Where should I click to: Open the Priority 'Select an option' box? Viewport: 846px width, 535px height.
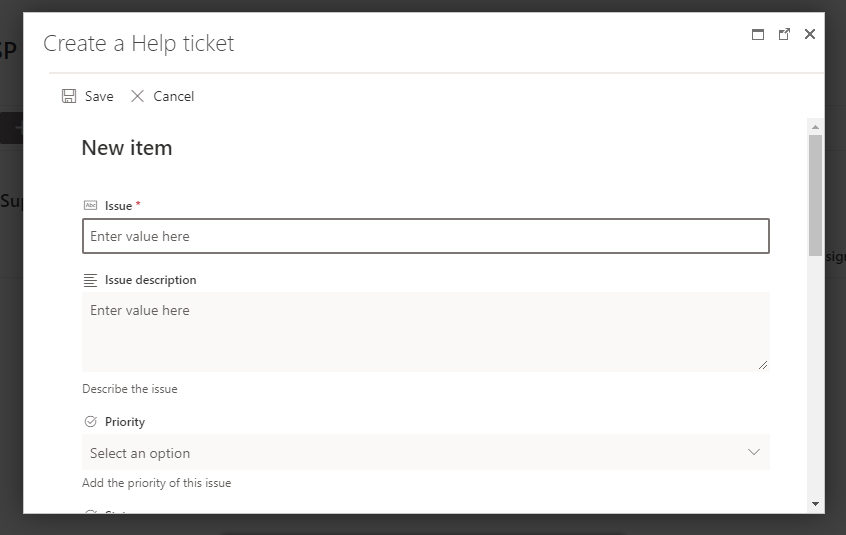coord(400,453)
